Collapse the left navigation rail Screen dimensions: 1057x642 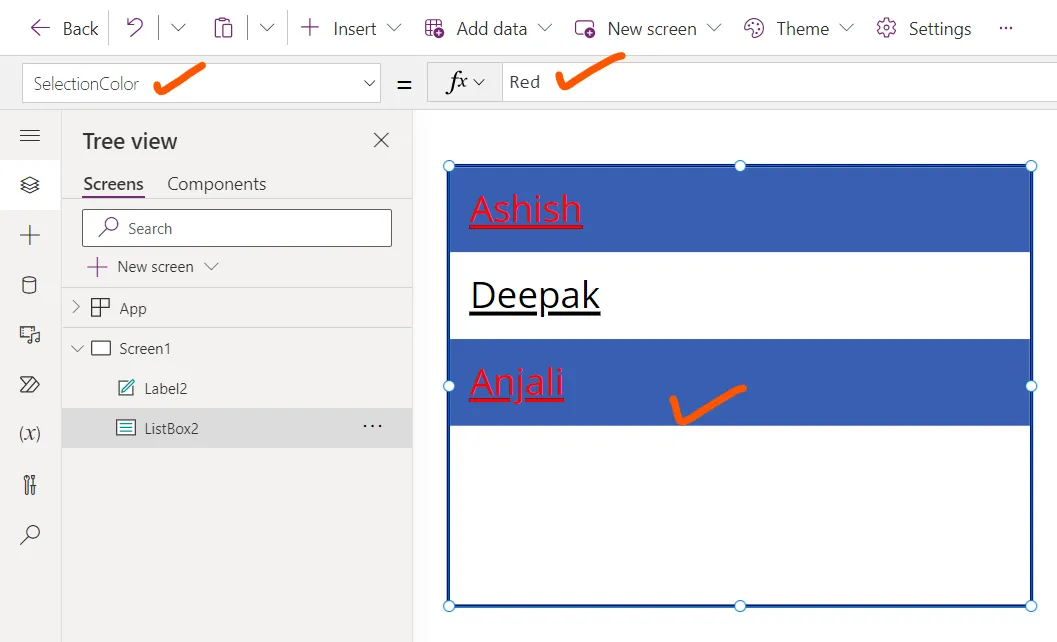[31, 135]
